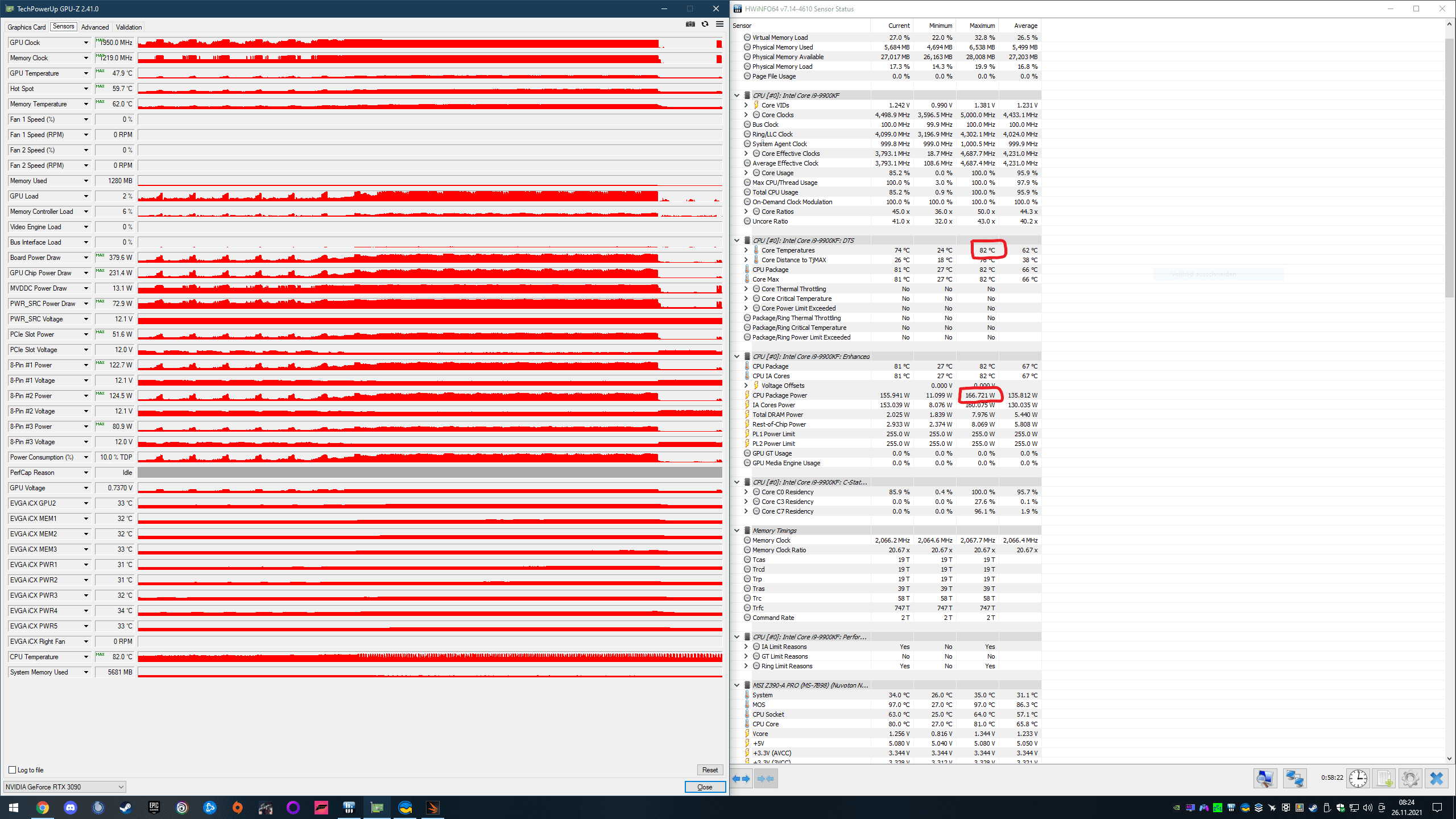The height and width of the screenshot is (819, 1456).
Task: Expand the Core VIDs tree row
Action: 746,105
